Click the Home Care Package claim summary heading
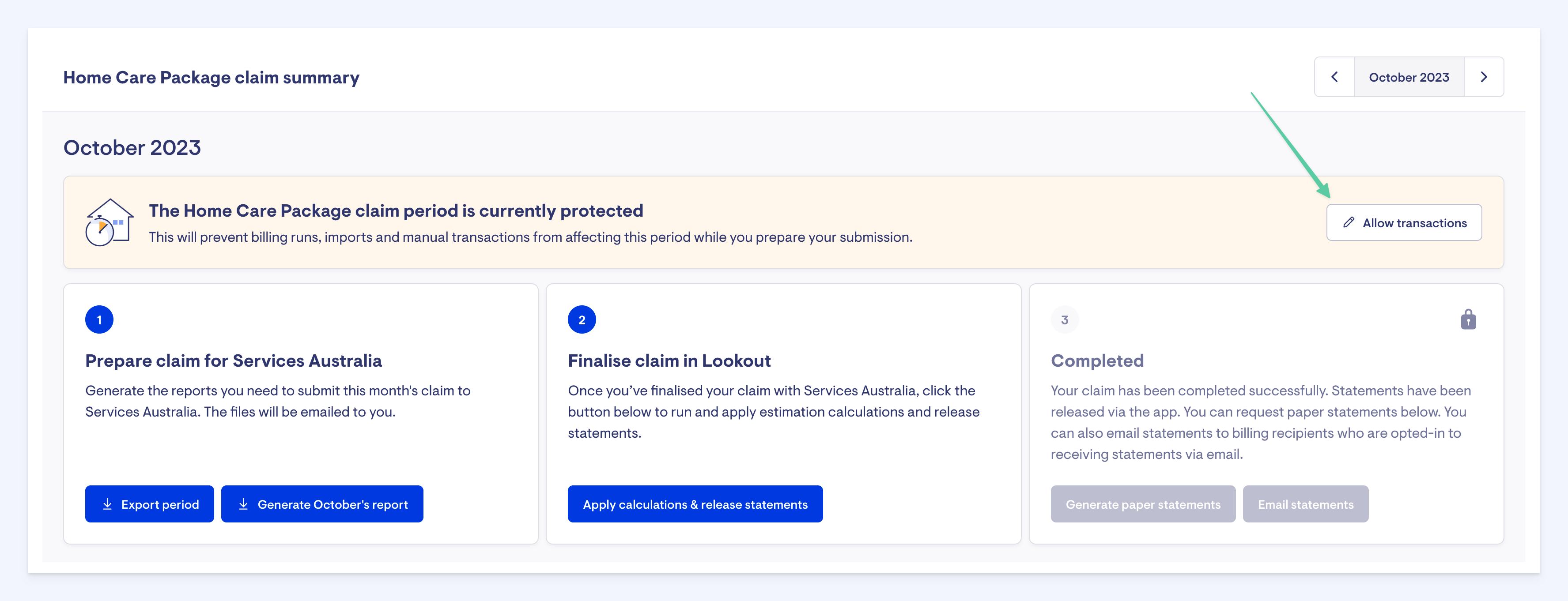 (211, 78)
